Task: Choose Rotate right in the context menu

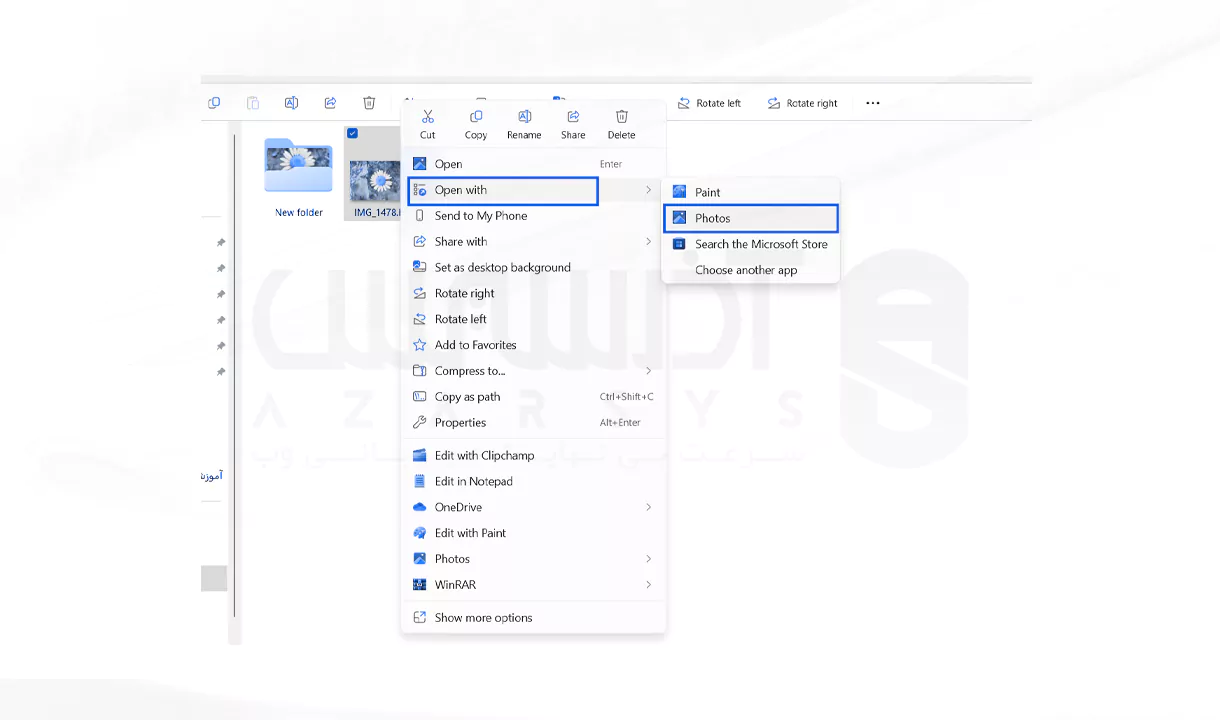Action: [534, 294]
